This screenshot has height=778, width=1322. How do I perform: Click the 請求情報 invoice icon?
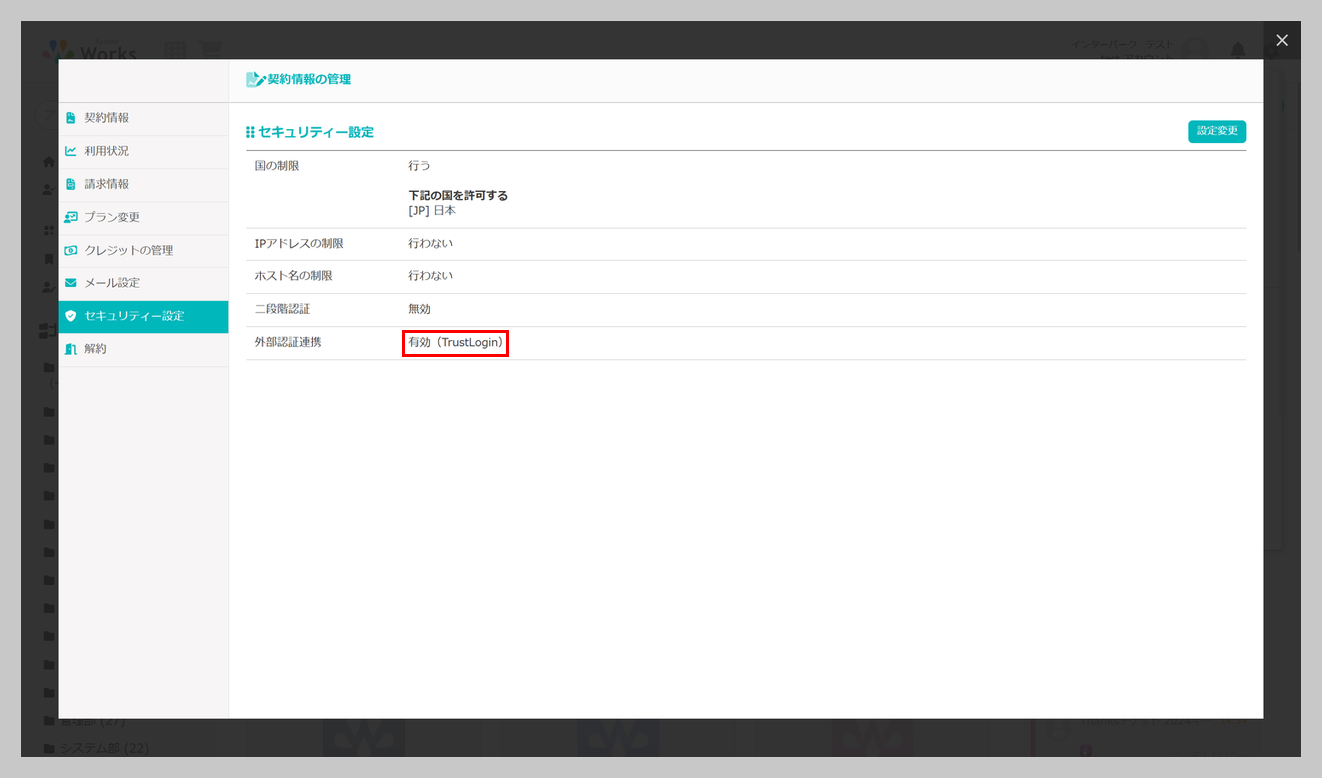(x=71, y=184)
